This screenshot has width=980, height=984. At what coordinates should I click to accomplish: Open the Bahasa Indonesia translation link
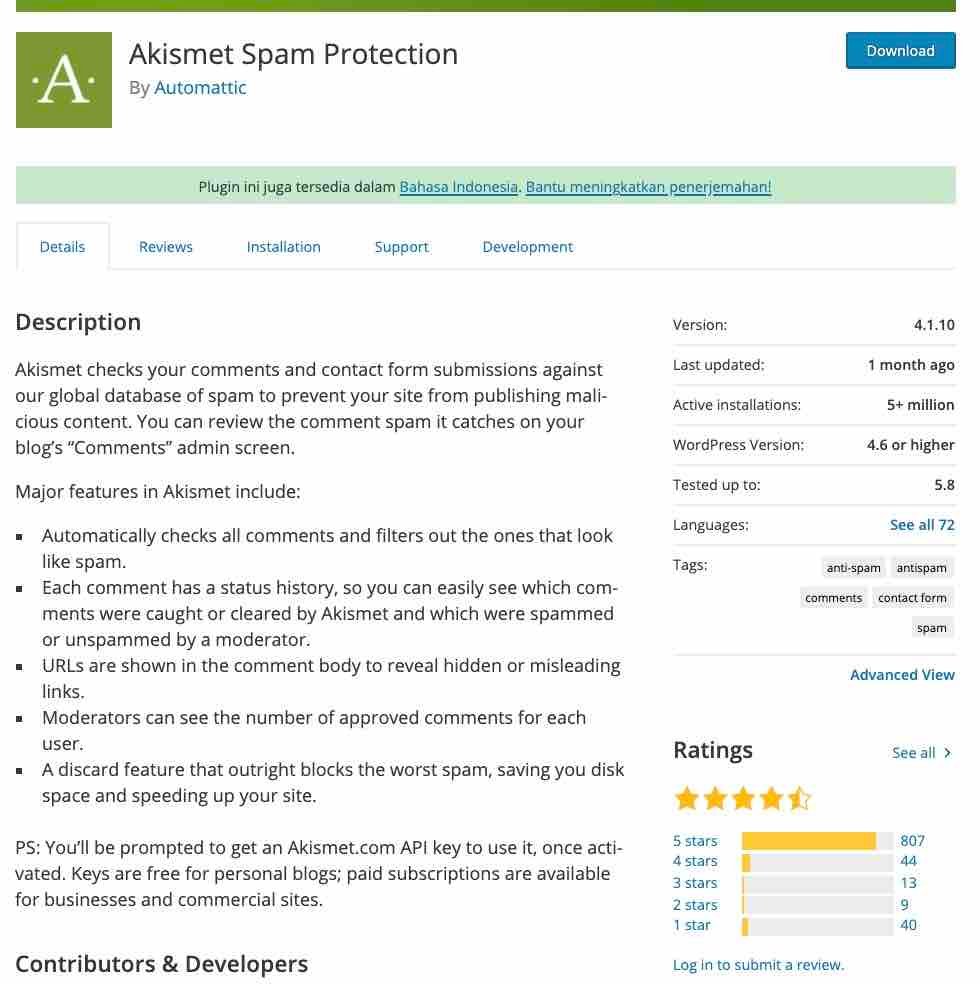pyautogui.click(x=458, y=186)
